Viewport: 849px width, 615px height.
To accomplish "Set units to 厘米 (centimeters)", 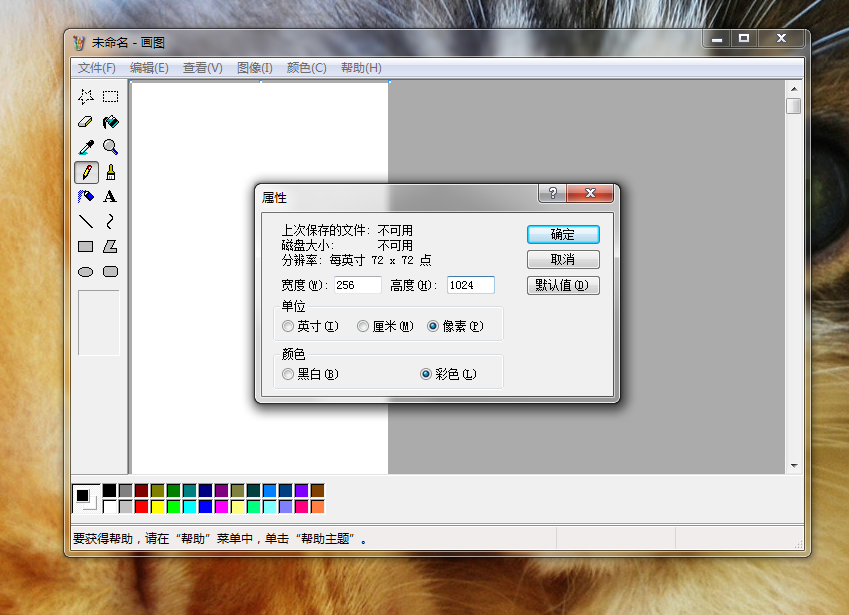I will (385, 326).
